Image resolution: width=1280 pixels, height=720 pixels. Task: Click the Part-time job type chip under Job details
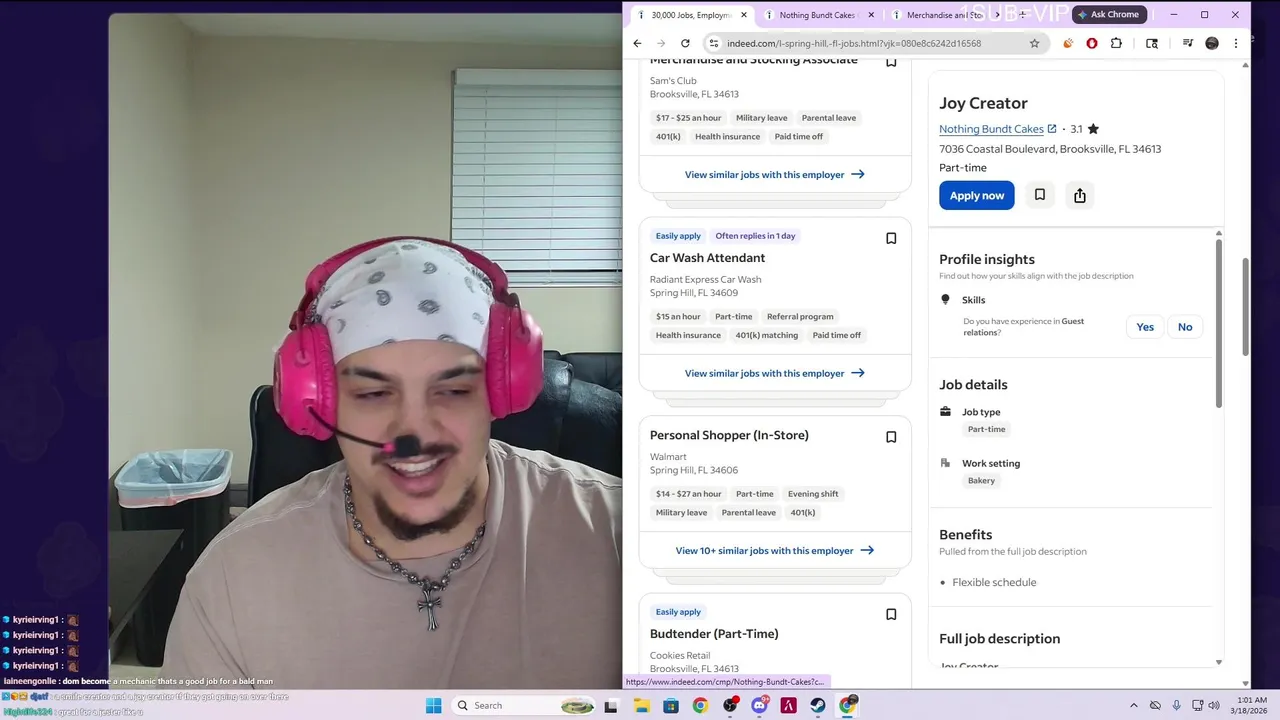pyautogui.click(x=986, y=429)
